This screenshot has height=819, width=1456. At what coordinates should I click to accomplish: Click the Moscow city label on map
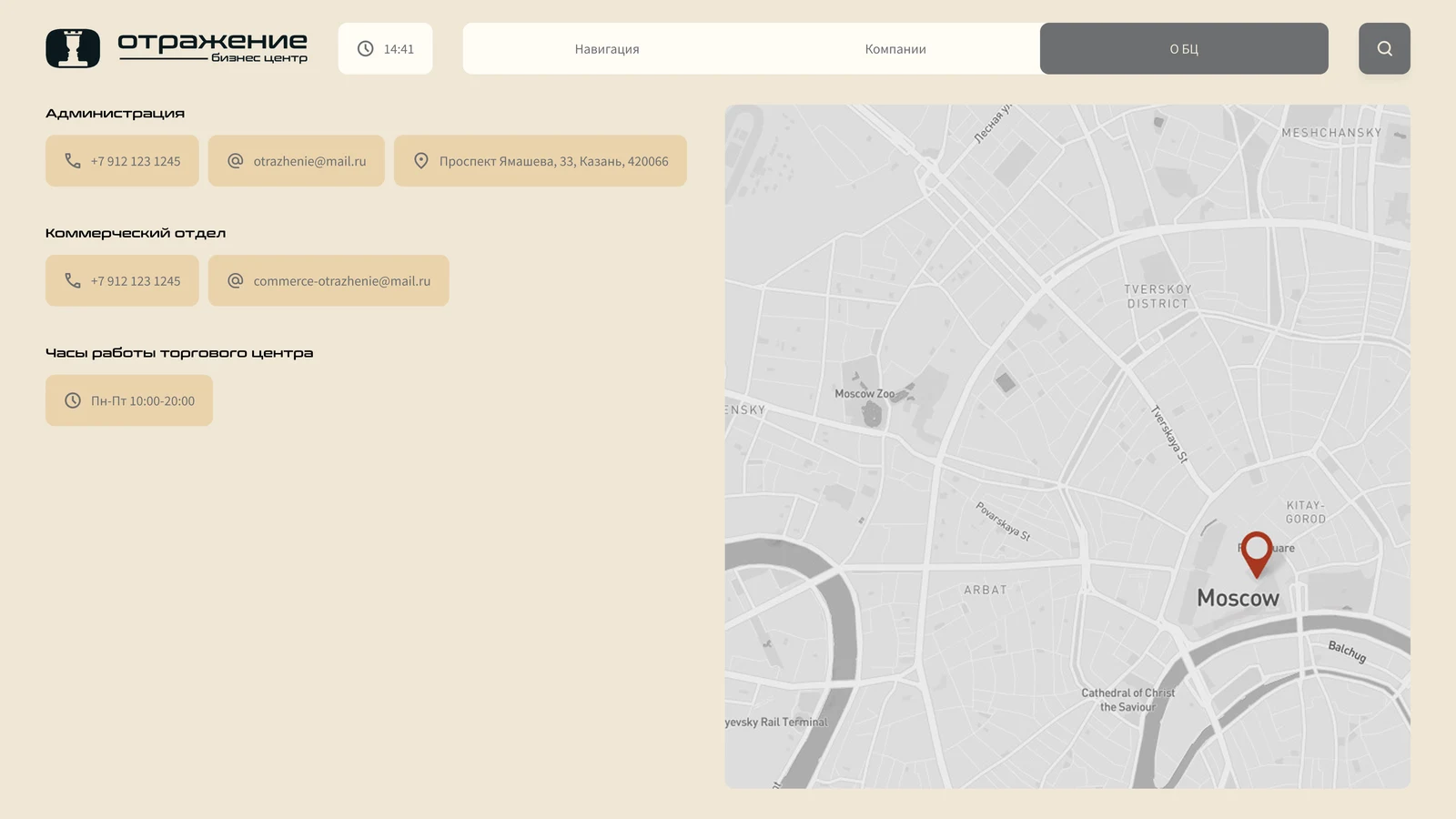(x=1238, y=598)
